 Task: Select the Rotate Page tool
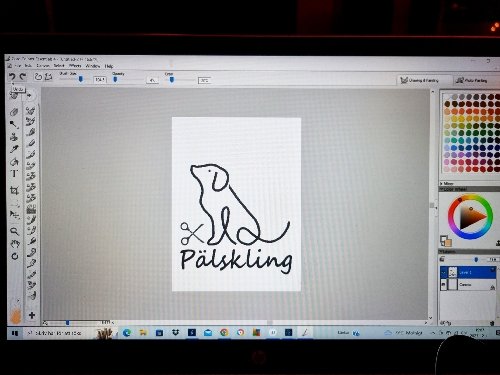pos(14,256)
